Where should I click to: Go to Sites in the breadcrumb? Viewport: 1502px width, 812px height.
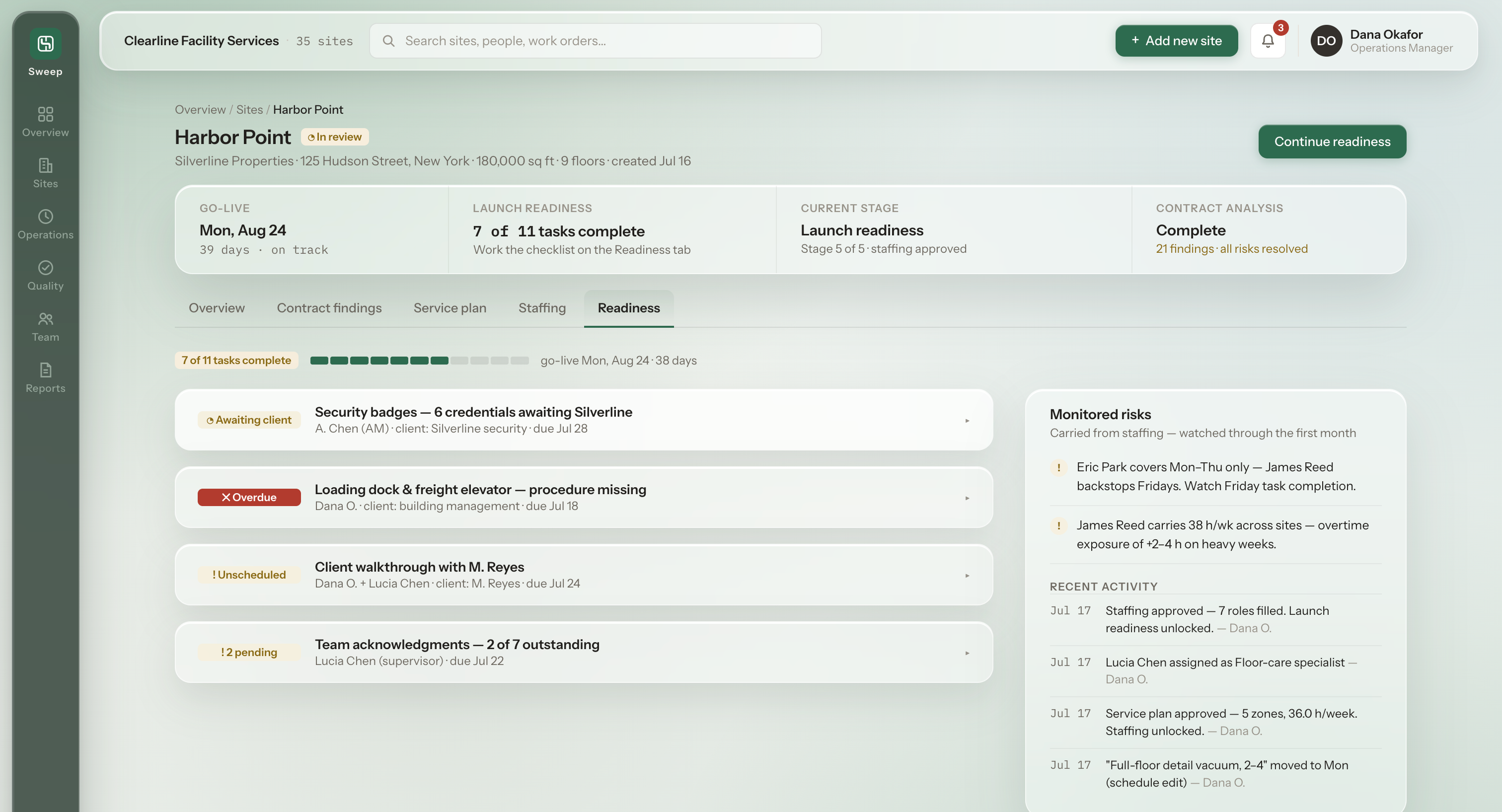point(249,110)
